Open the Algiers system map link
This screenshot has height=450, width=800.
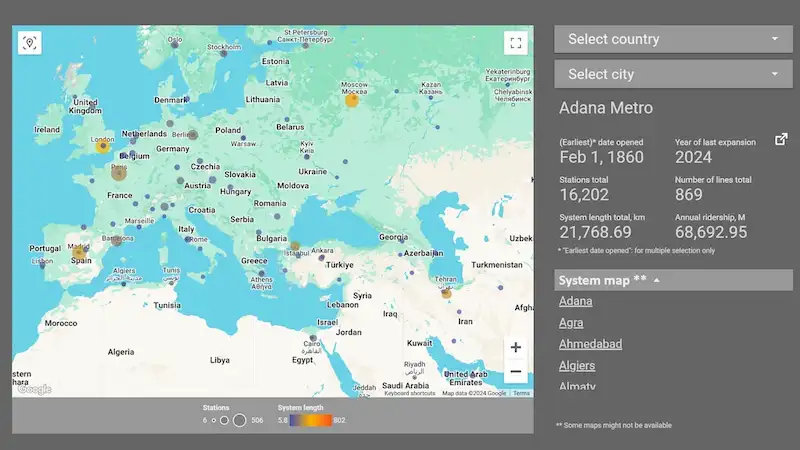(577, 365)
